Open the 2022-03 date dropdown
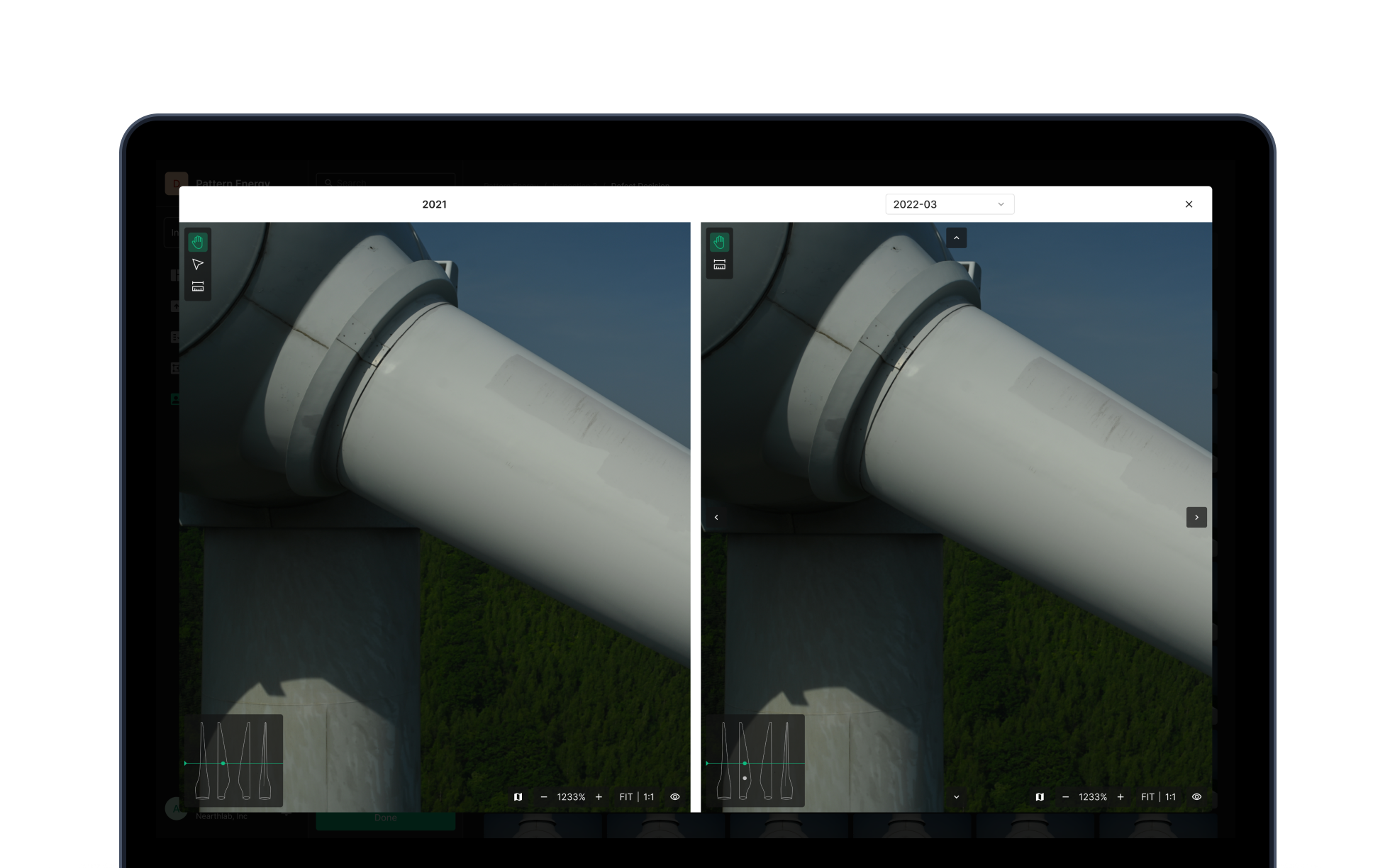 tap(949, 204)
